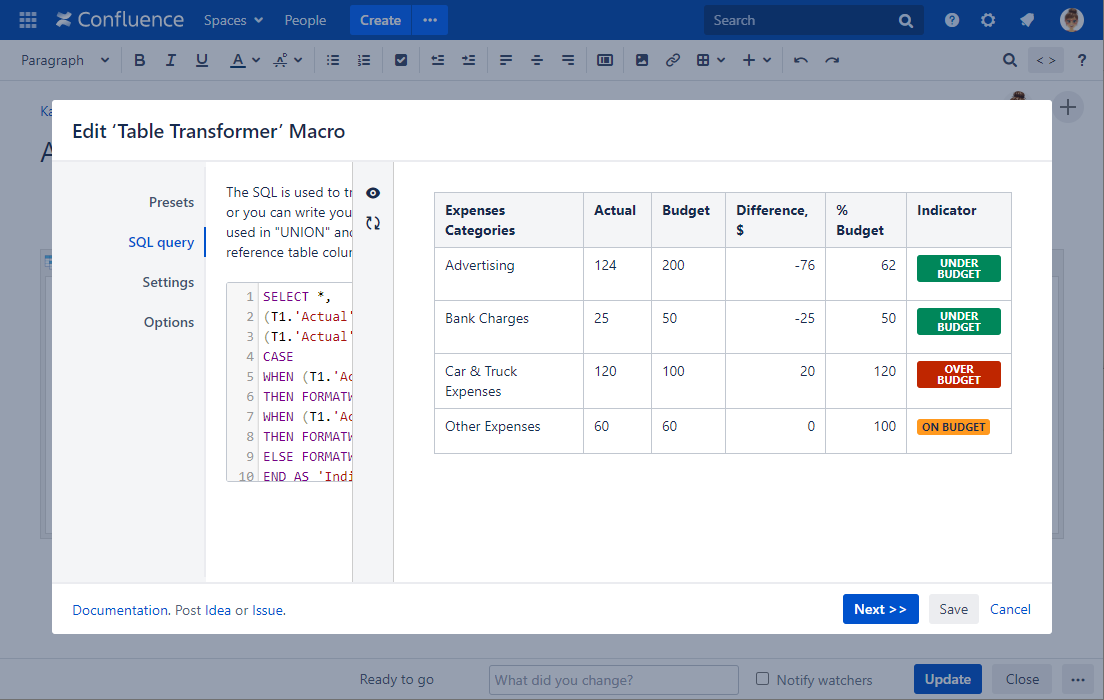Screen dimensions: 1104x700
Task: Open the Spaces dropdown menu
Action: [x=233, y=20]
